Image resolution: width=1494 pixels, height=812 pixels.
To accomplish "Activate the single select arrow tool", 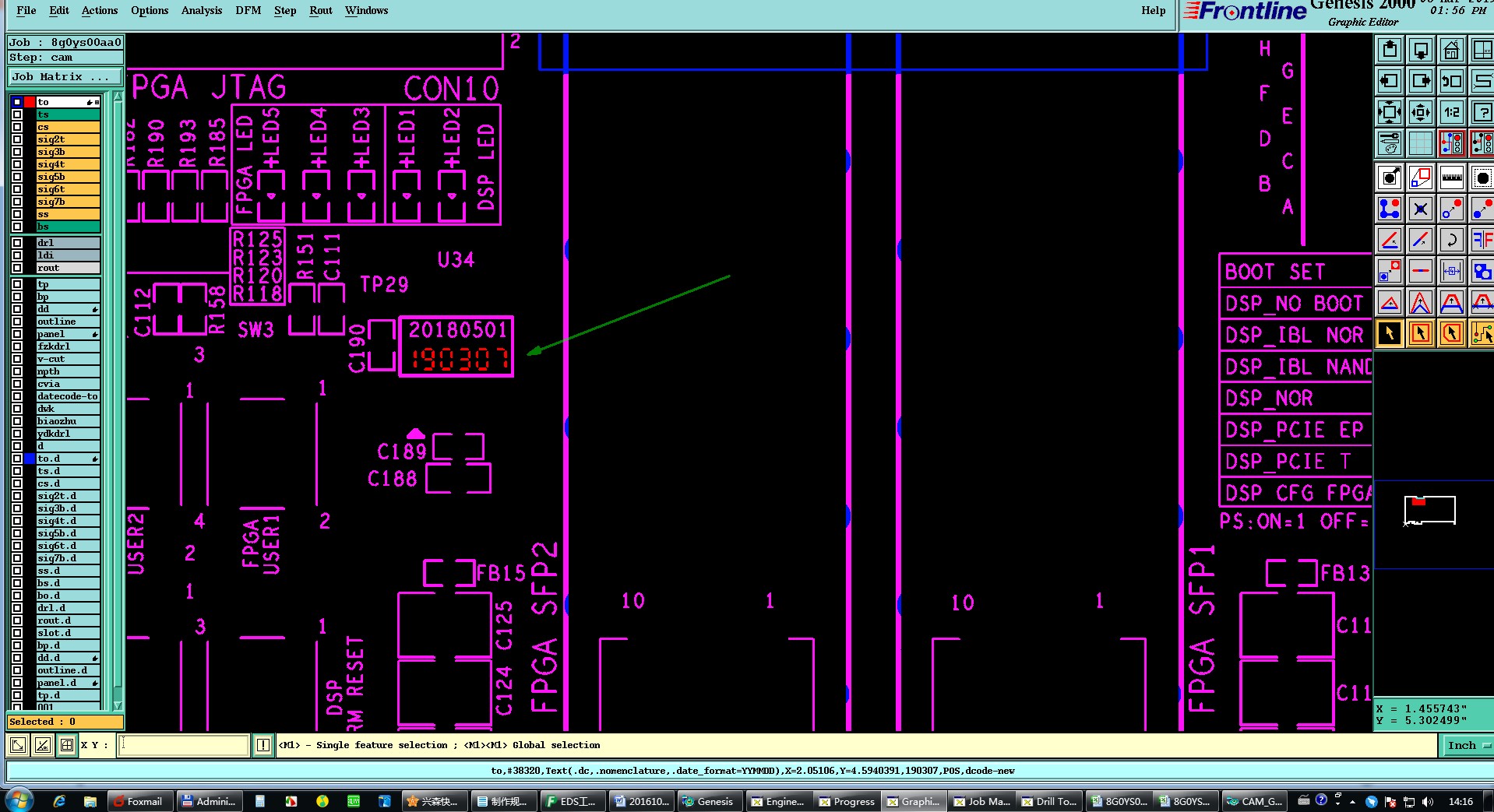I will click(1390, 333).
